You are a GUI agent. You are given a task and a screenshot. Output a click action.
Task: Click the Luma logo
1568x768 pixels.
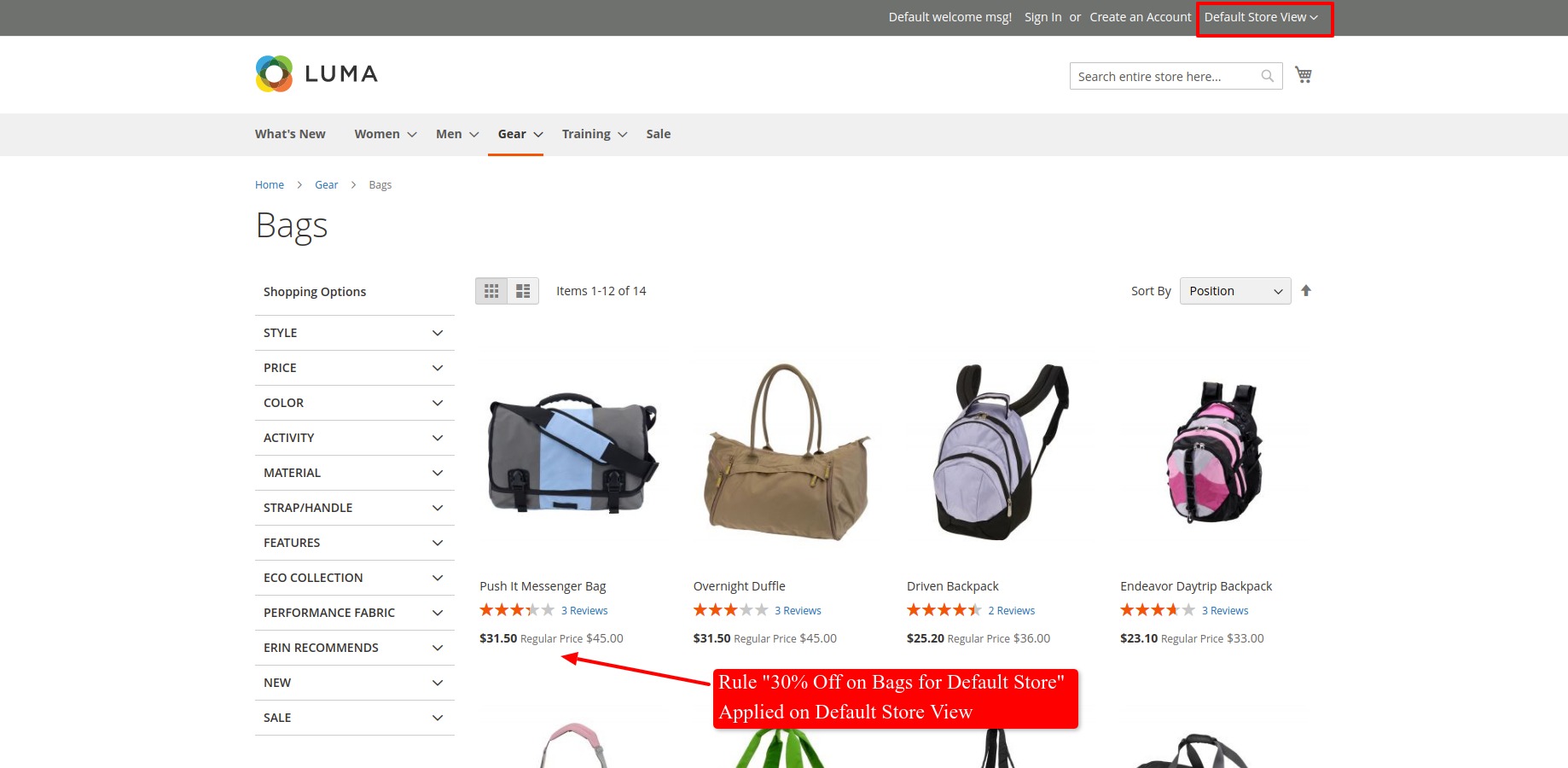click(317, 74)
